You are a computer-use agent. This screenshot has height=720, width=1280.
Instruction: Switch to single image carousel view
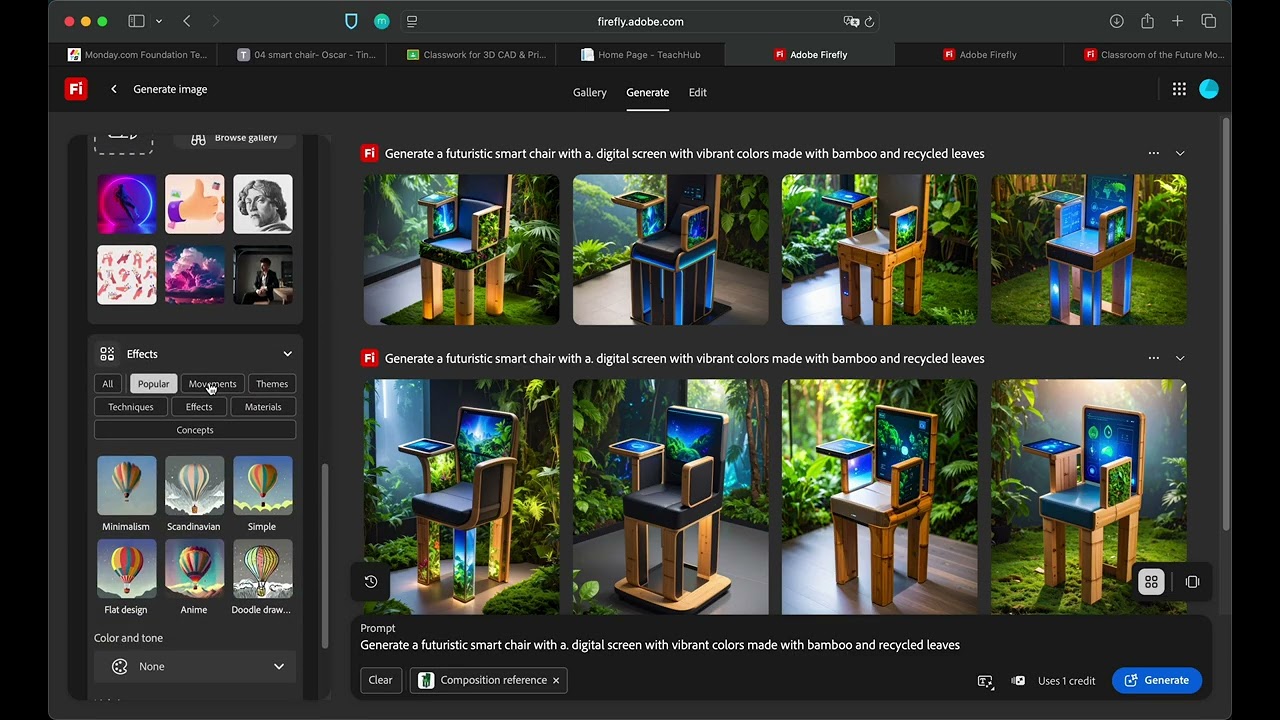[1192, 582]
